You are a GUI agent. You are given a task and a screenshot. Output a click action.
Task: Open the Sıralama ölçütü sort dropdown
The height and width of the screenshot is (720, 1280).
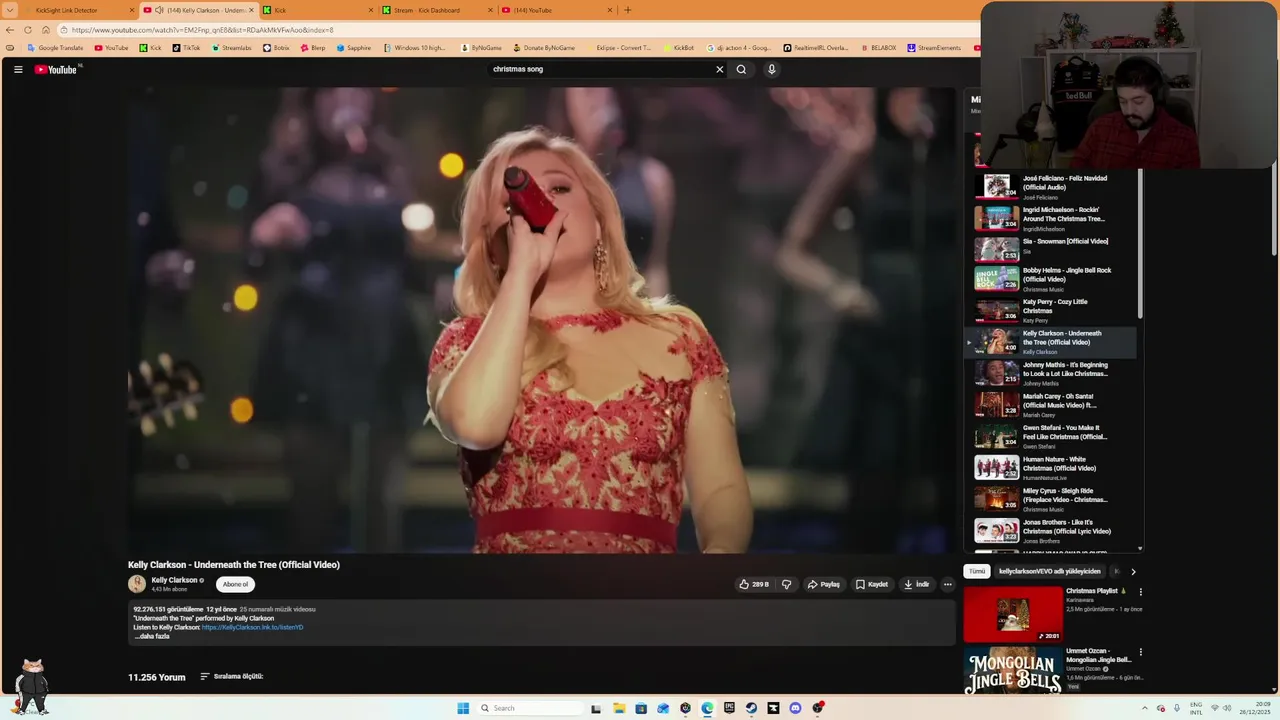tap(231, 676)
